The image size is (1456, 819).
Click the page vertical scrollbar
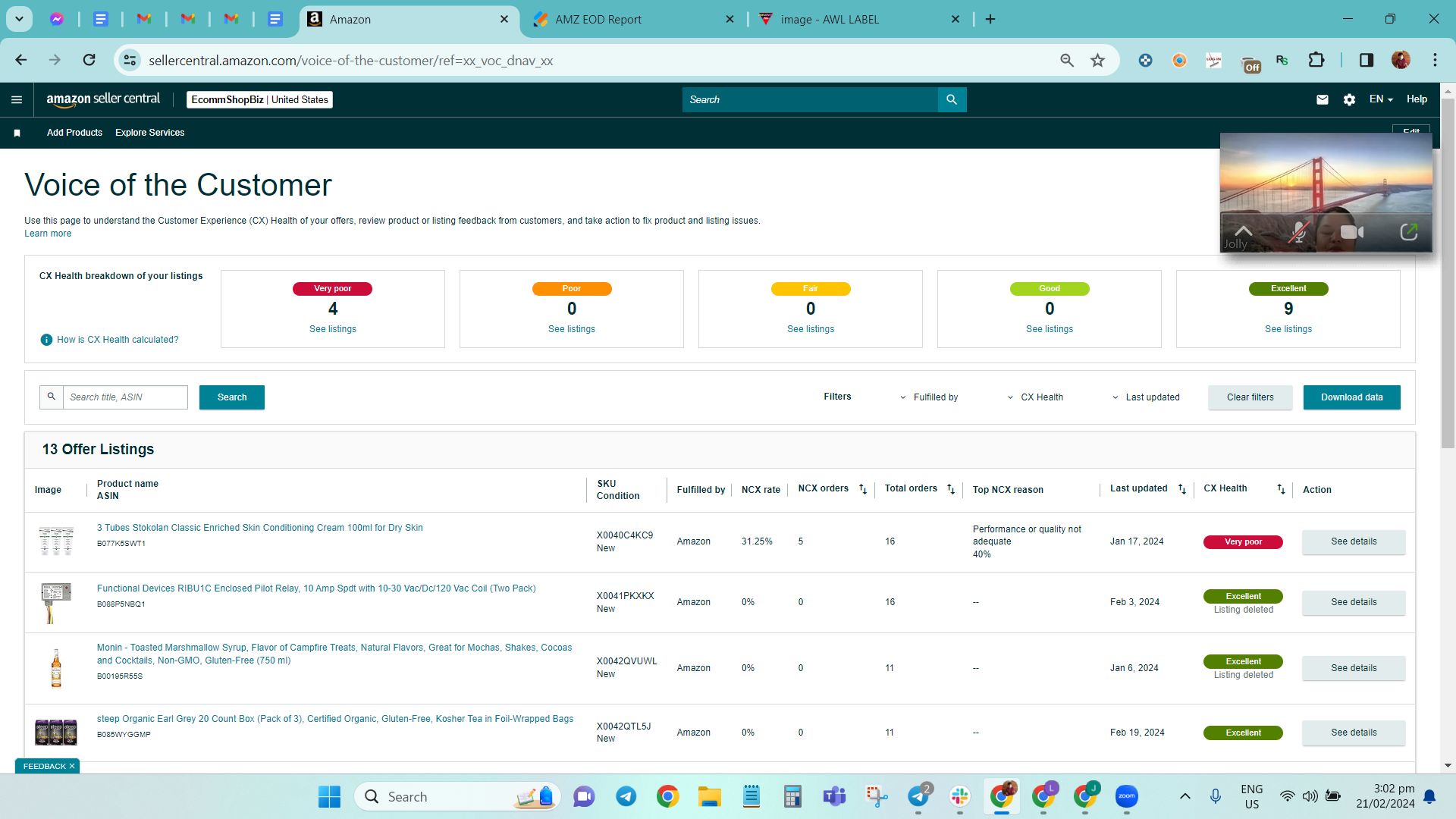tap(1448, 273)
